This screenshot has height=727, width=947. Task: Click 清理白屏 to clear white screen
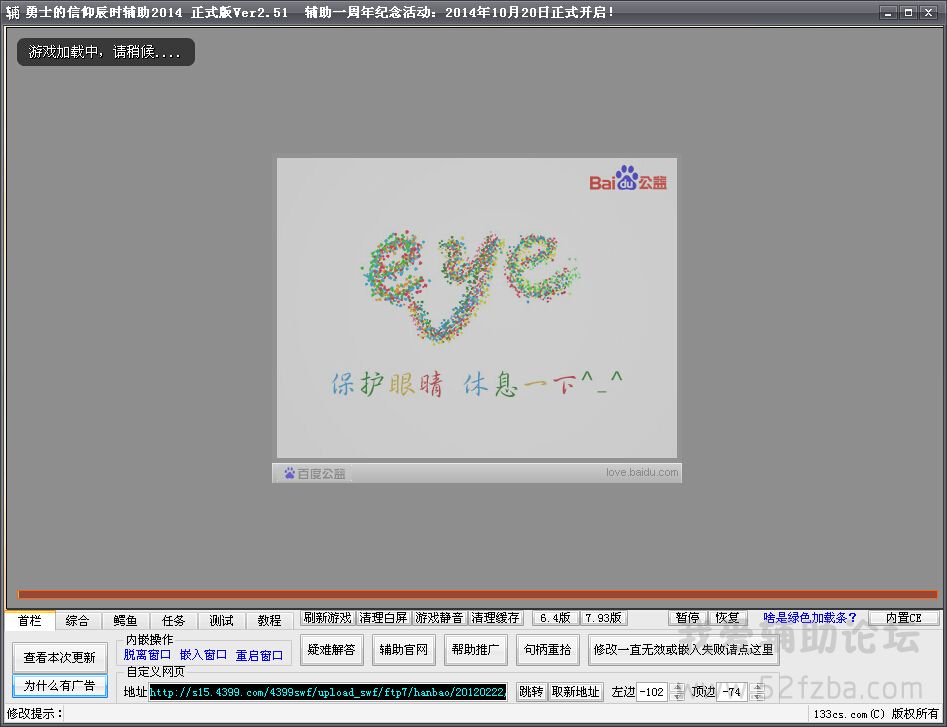384,618
